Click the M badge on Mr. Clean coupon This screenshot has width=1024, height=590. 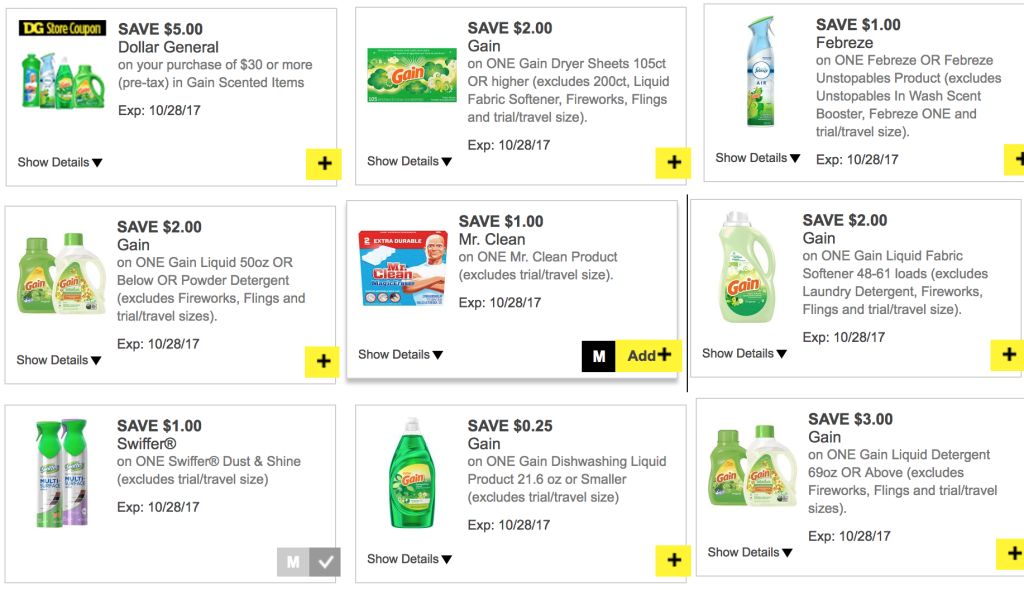point(597,355)
